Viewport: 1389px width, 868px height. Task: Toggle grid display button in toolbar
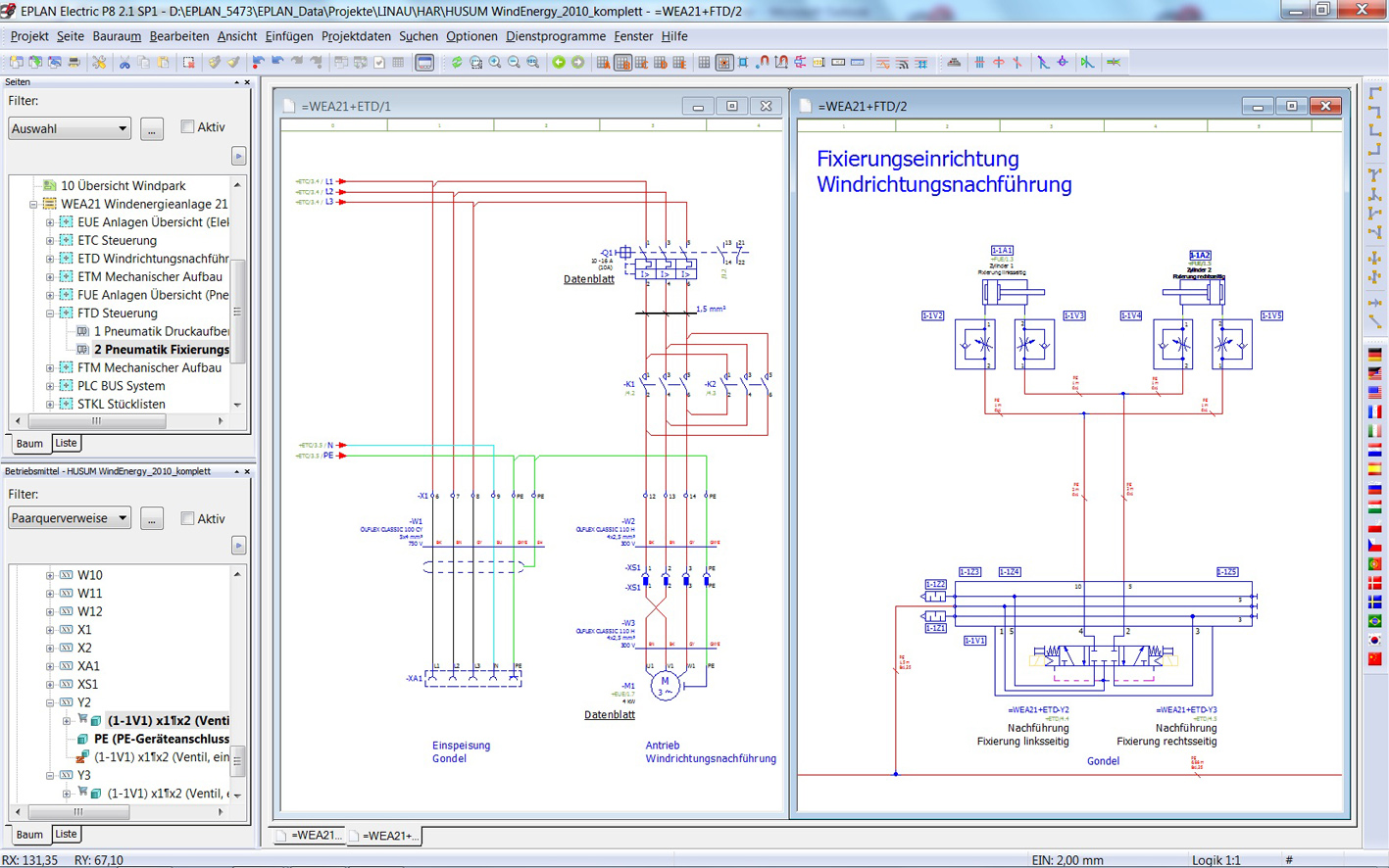click(704, 63)
